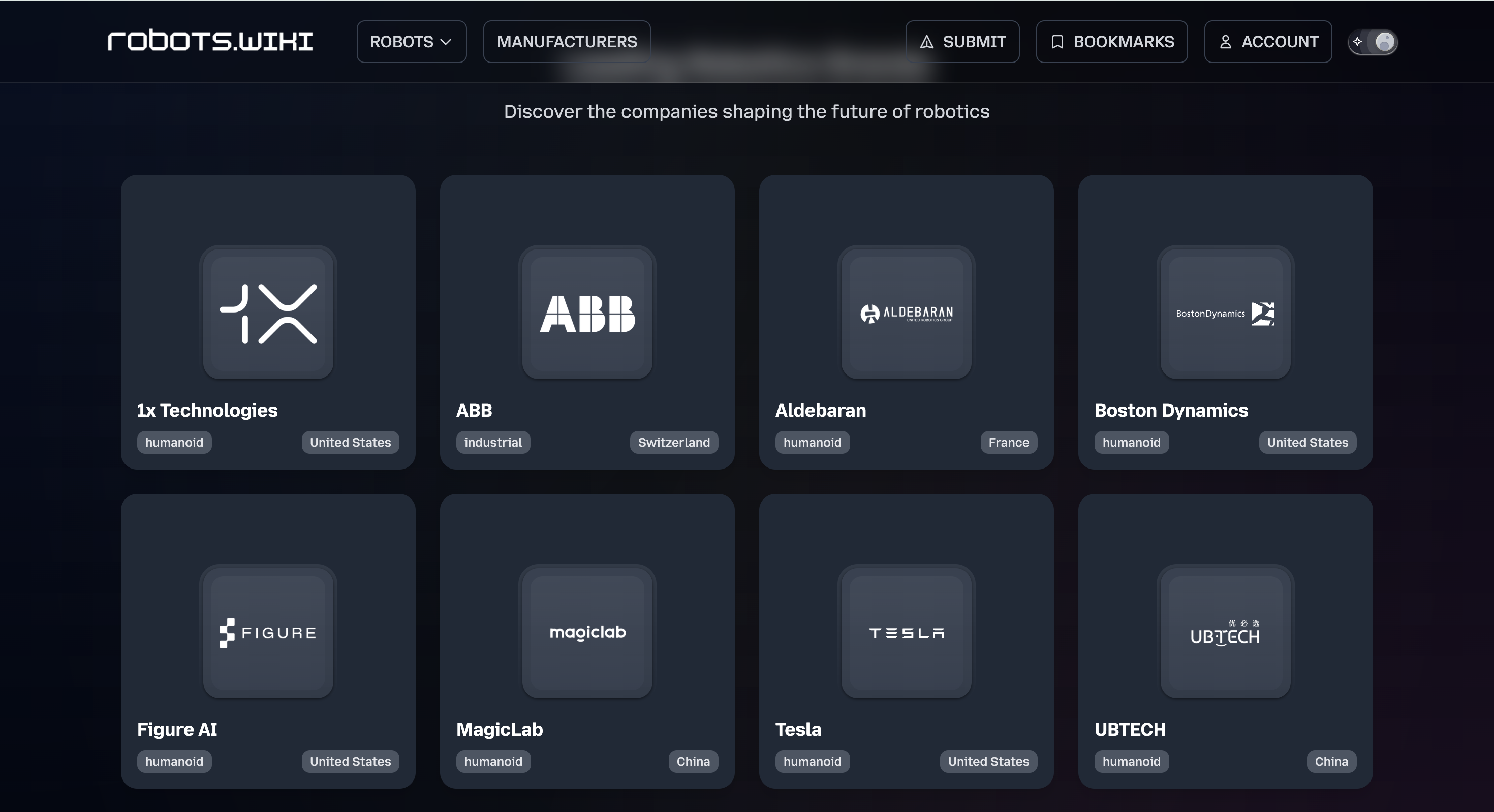Select the UBTECH logo icon
This screenshot has width=1494, height=812.
tap(1225, 632)
